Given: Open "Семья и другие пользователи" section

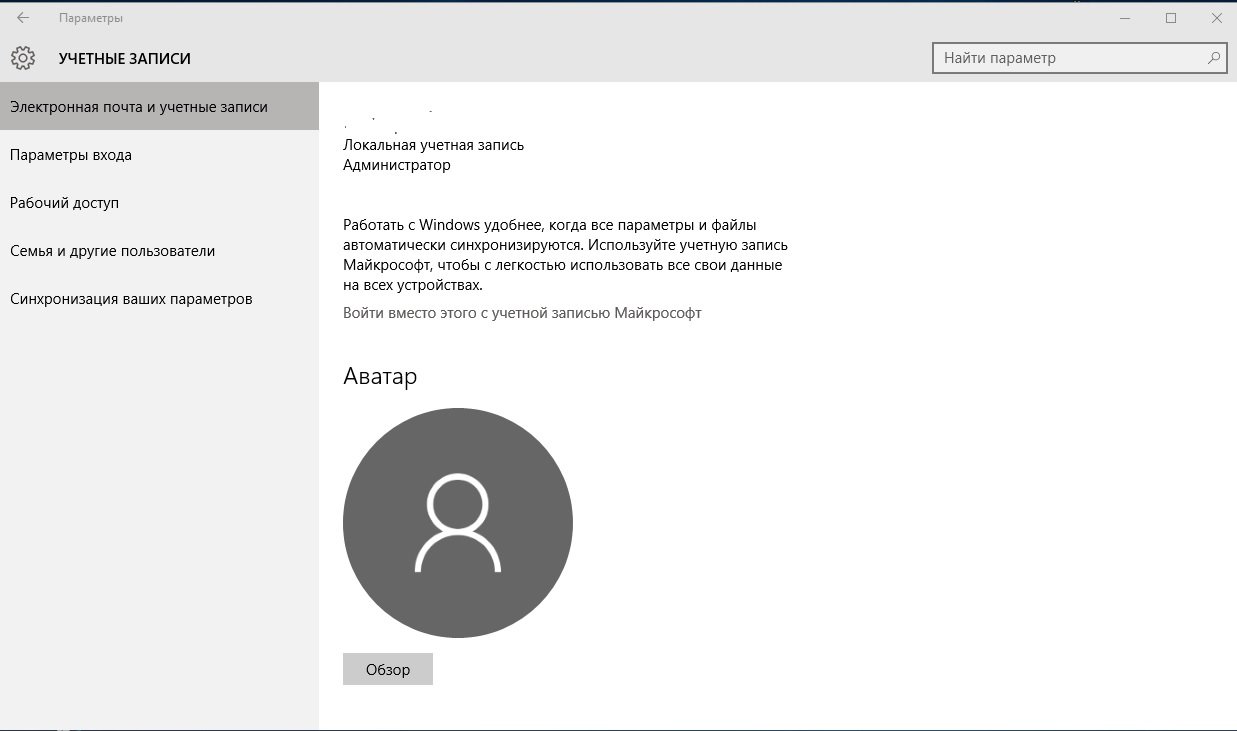Looking at the screenshot, I should [159, 251].
